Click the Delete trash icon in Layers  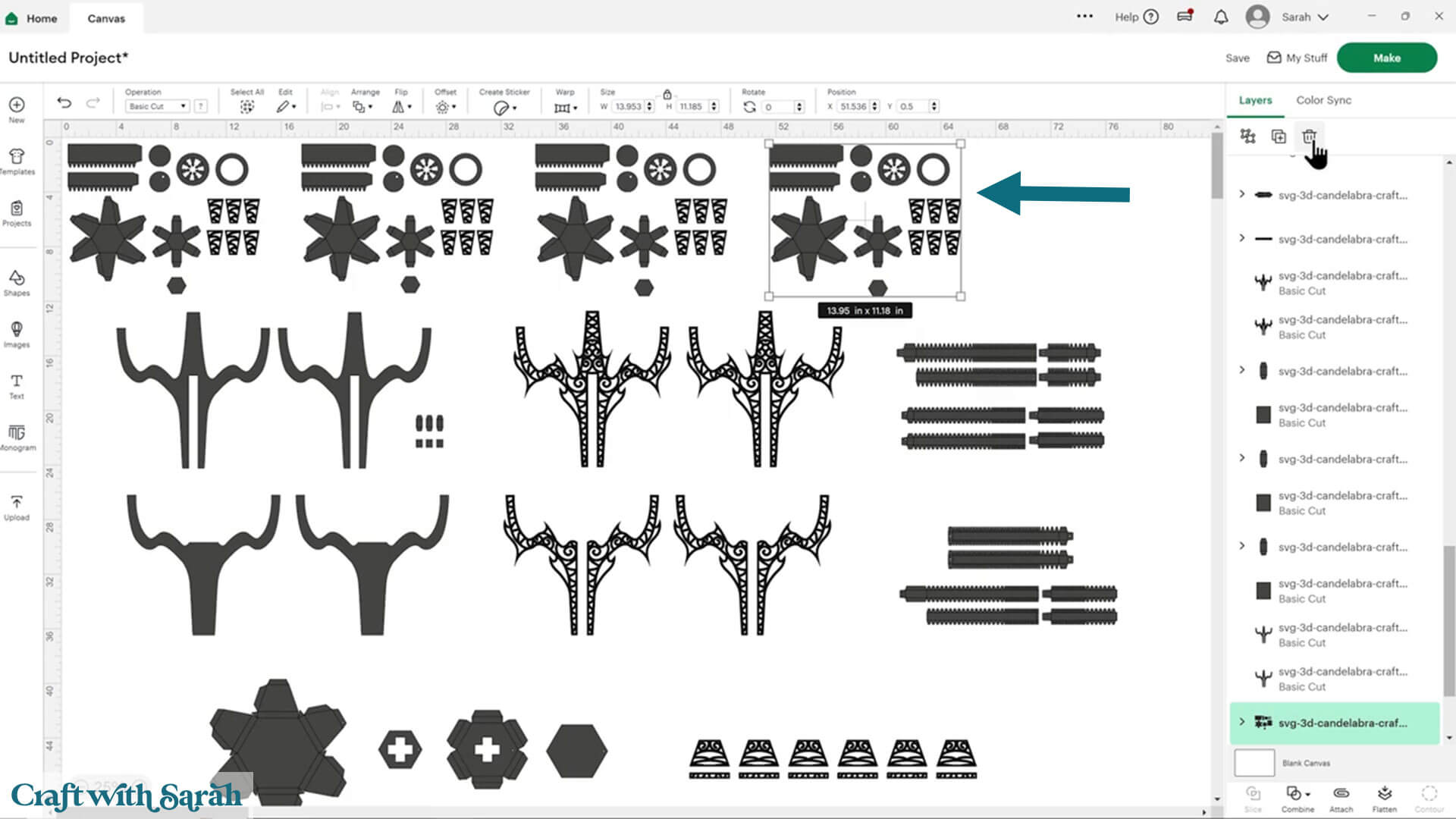tap(1309, 136)
